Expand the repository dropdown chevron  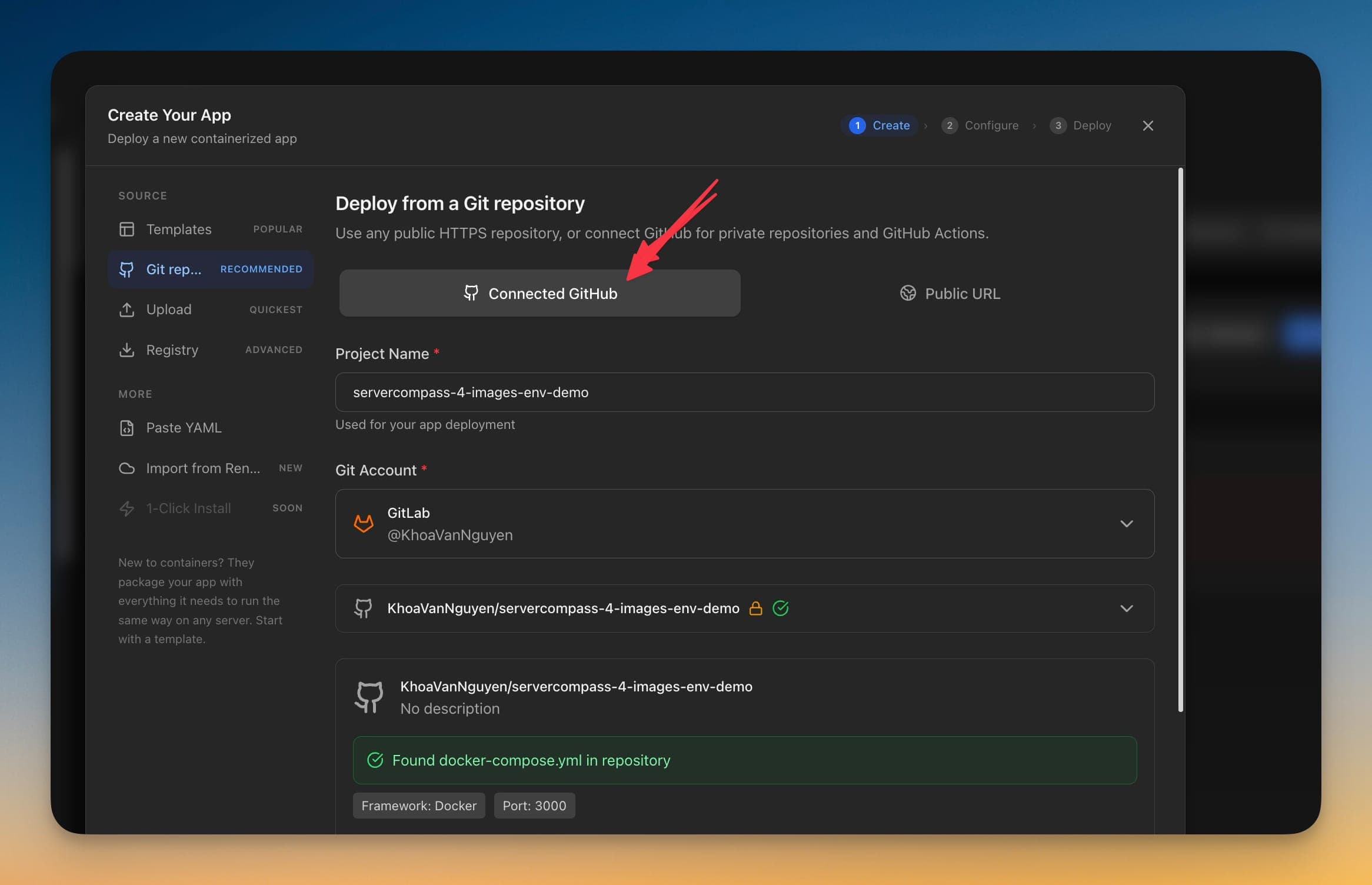(x=1126, y=608)
